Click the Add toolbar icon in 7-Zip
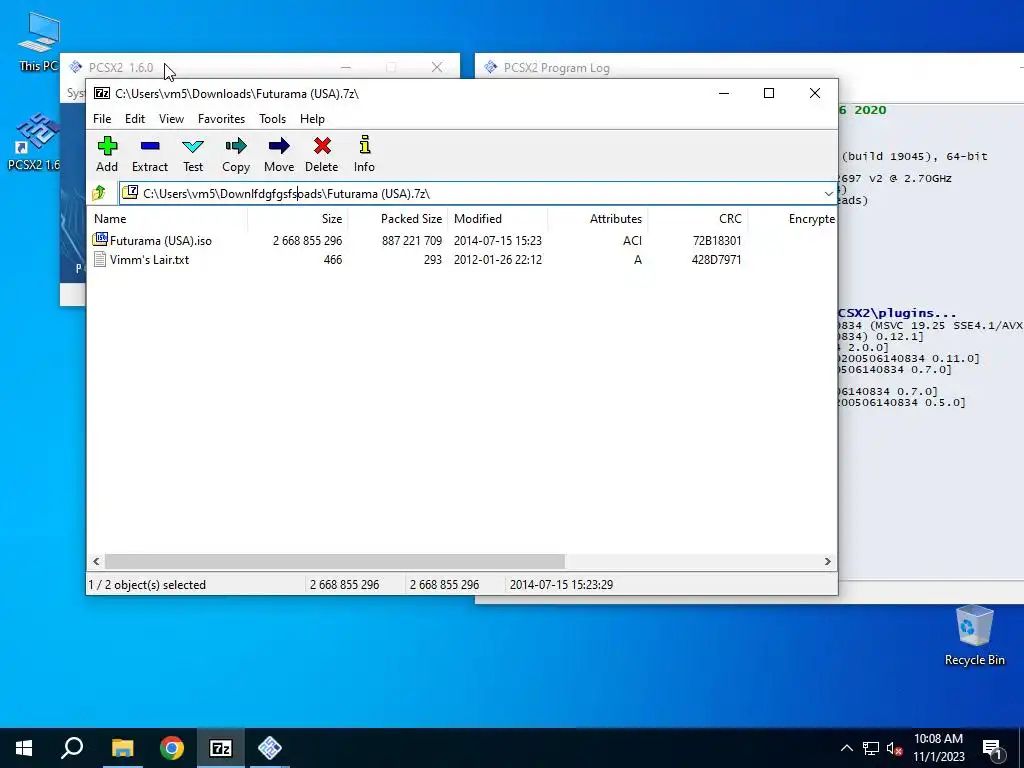 click(x=107, y=146)
